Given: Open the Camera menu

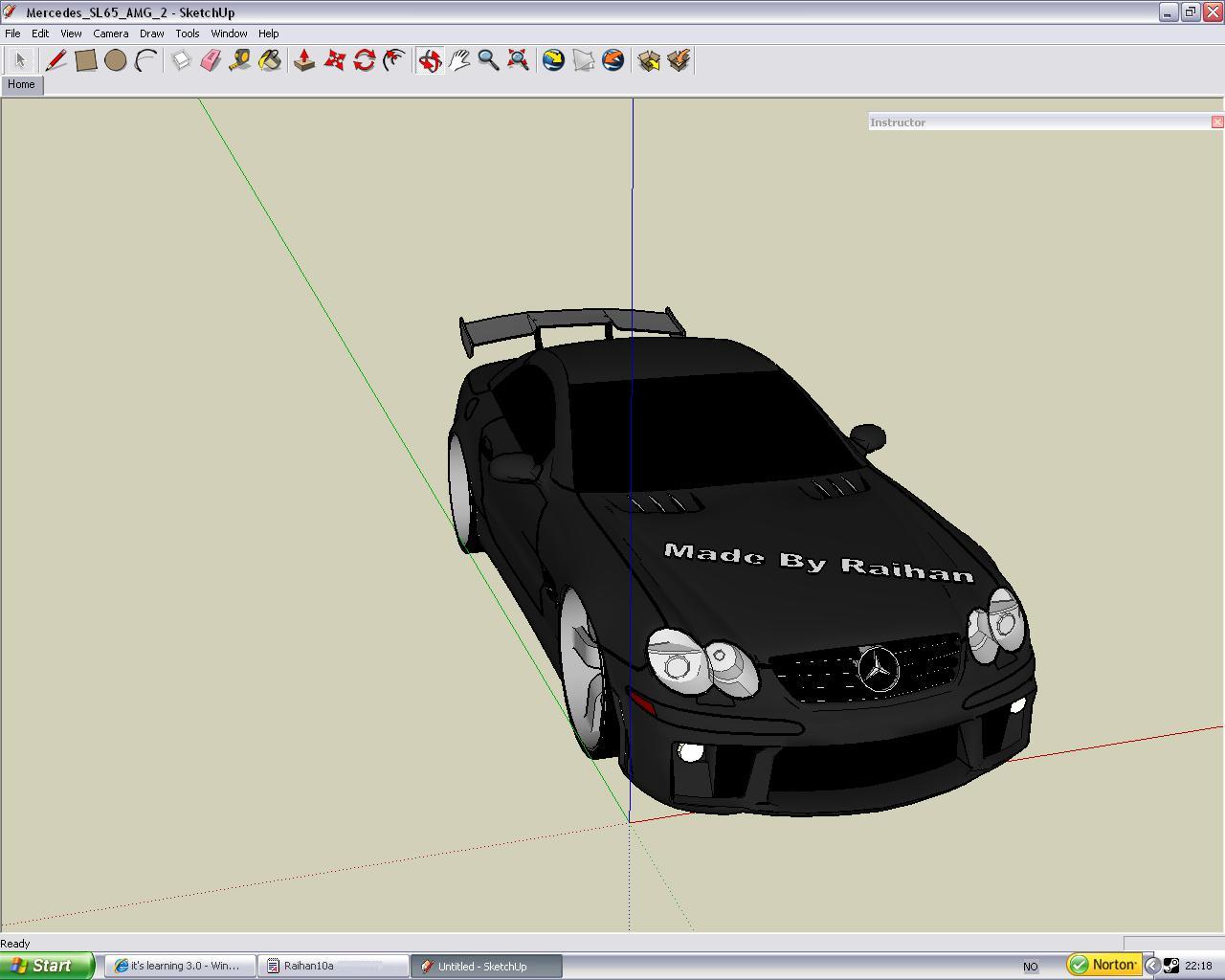Looking at the screenshot, I should tap(111, 33).
